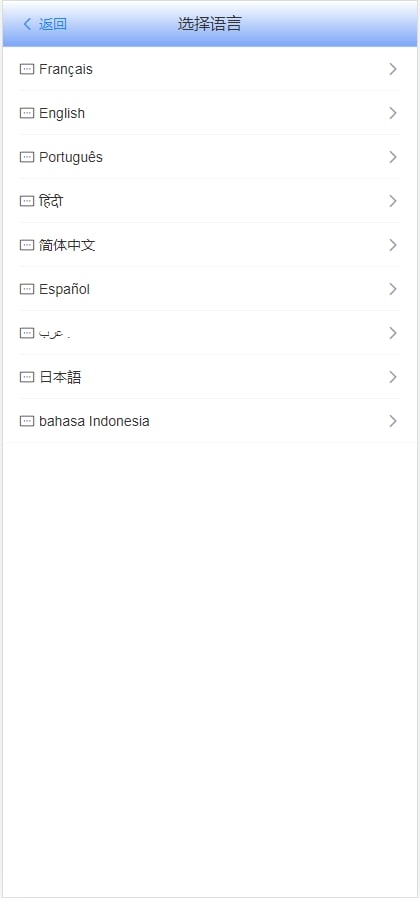Select Português as the language

point(210,157)
